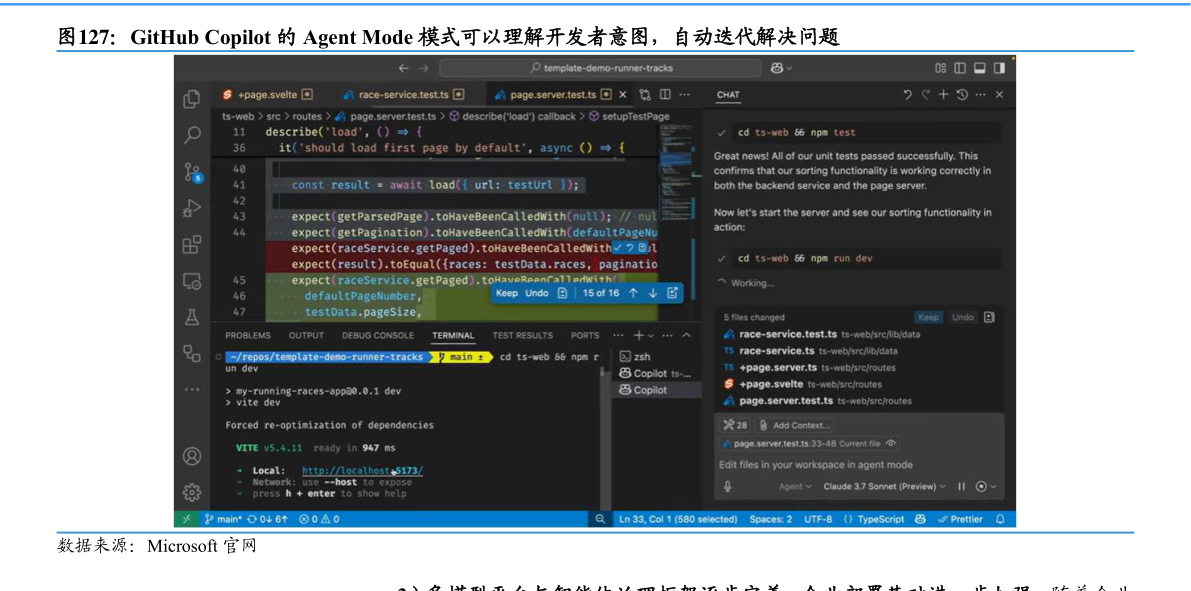This screenshot has height=591, width=1191.
Task: Click the template-demo-runner-tracks search box
Action: tap(600, 68)
